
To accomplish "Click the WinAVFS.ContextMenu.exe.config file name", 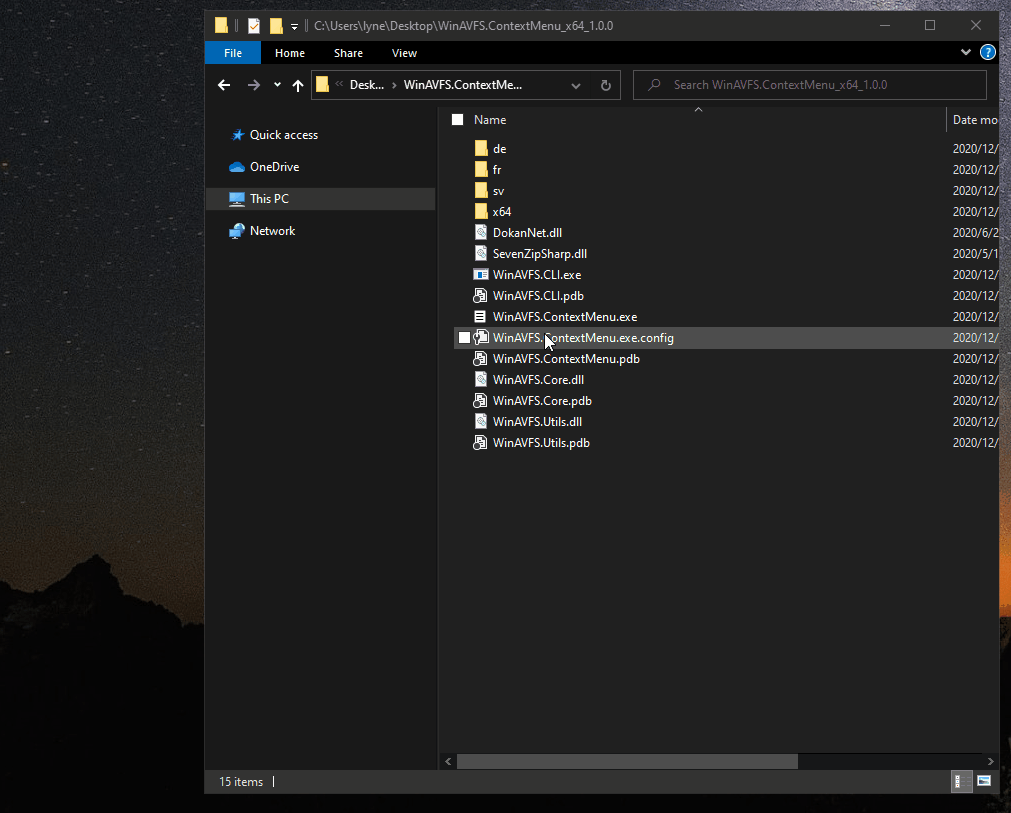I will tap(583, 338).
